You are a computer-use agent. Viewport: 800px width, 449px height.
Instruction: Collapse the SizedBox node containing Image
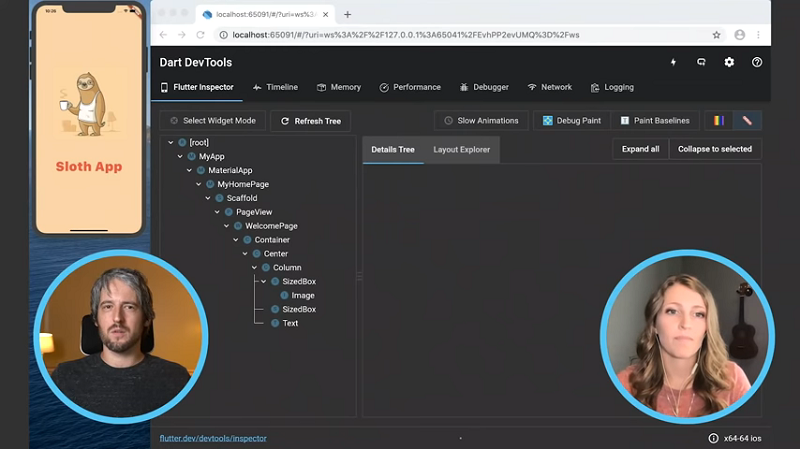(264, 281)
